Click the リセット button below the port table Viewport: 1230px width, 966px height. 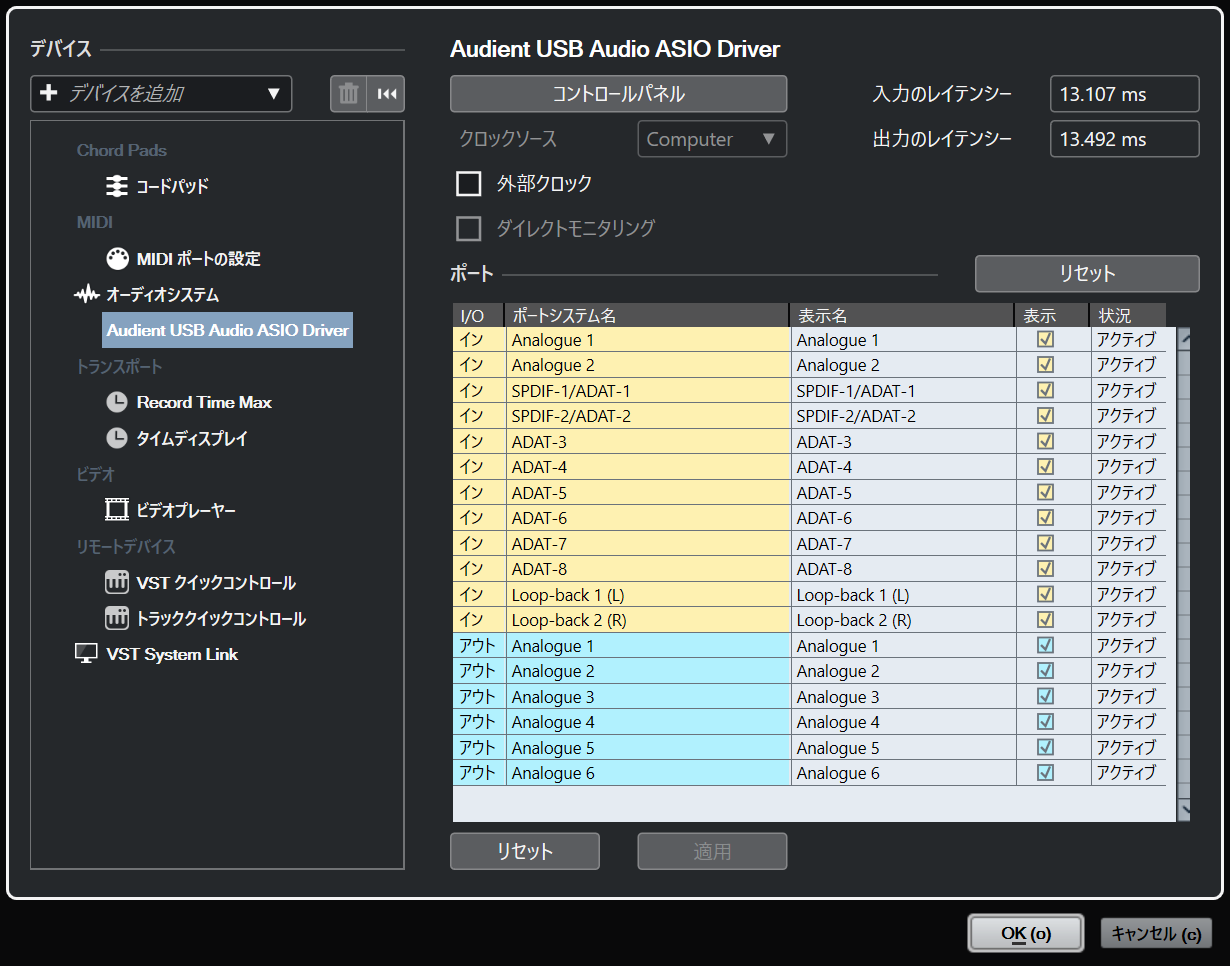pos(525,851)
